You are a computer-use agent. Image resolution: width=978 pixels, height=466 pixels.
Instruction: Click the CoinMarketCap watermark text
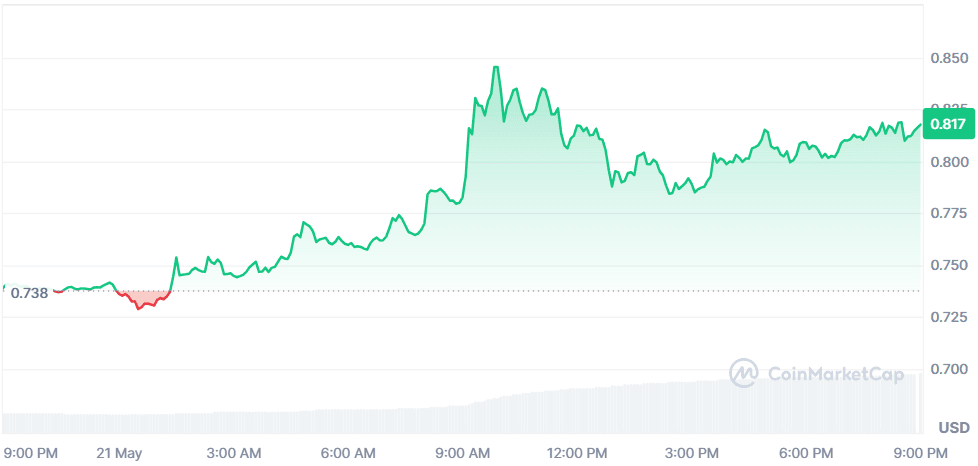pos(835,374)
